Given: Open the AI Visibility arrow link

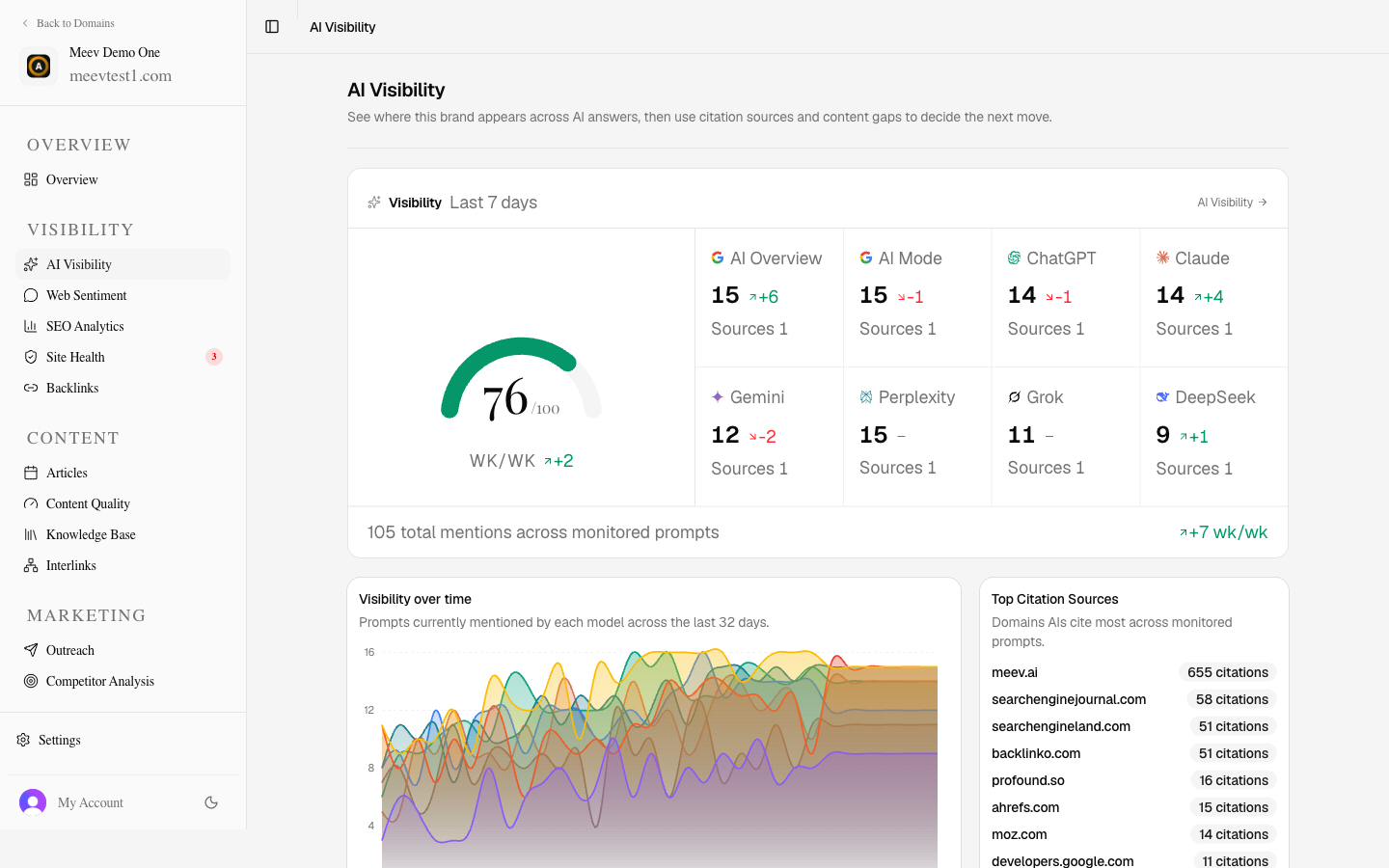Looking at the screenshot, I should (x=1232, y=203).
